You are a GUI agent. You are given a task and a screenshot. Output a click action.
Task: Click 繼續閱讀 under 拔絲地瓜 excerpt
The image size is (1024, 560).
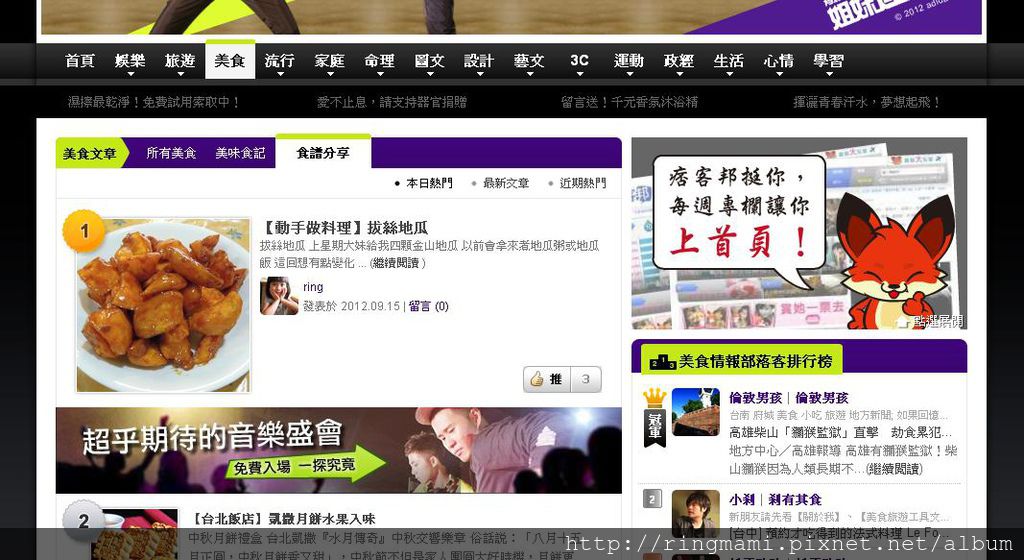(396, 263)
